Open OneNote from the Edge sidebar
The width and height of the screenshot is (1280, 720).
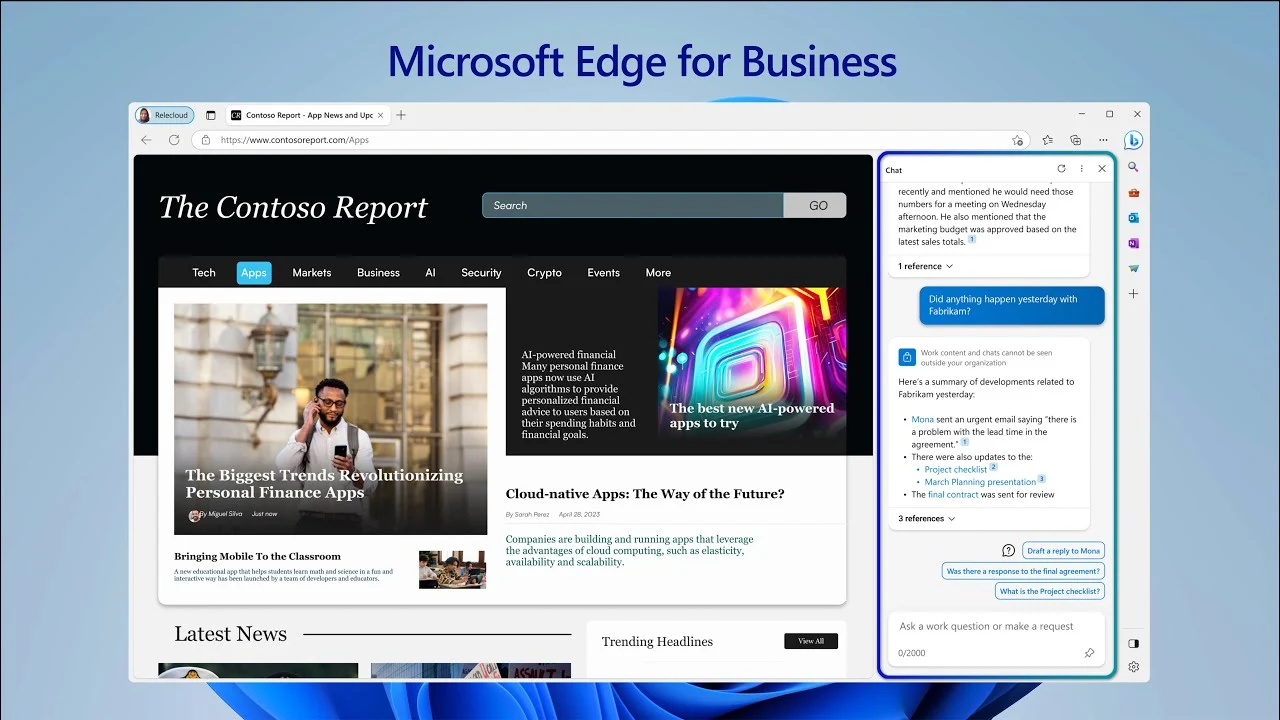(1133, 243)
